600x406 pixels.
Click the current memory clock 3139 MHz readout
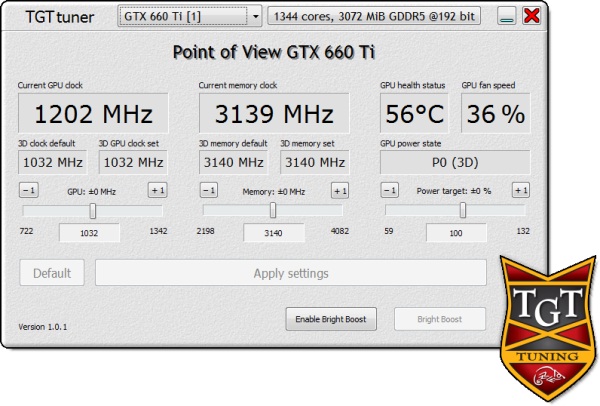click(x=274, y=113)
